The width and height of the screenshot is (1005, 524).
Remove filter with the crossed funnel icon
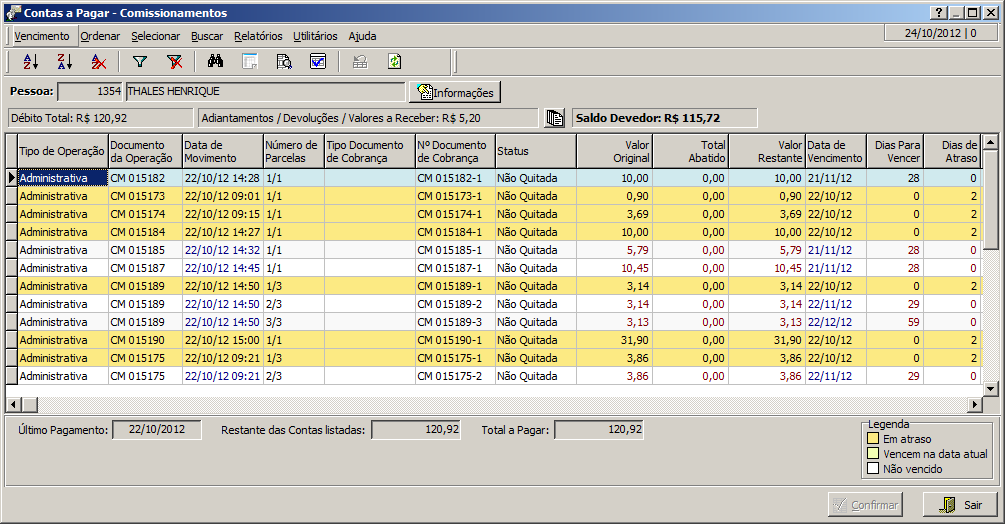pyautogui.click(x=174, y=62)
